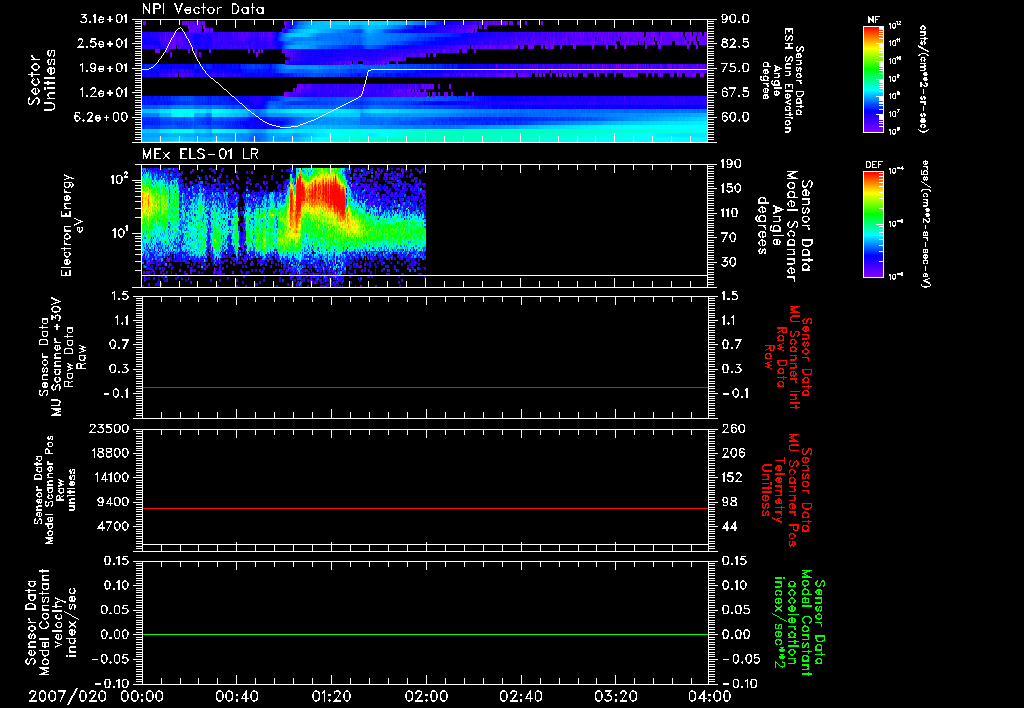Click the 'Sector Unitless' axis label
1024x708 pixels.
42,80
